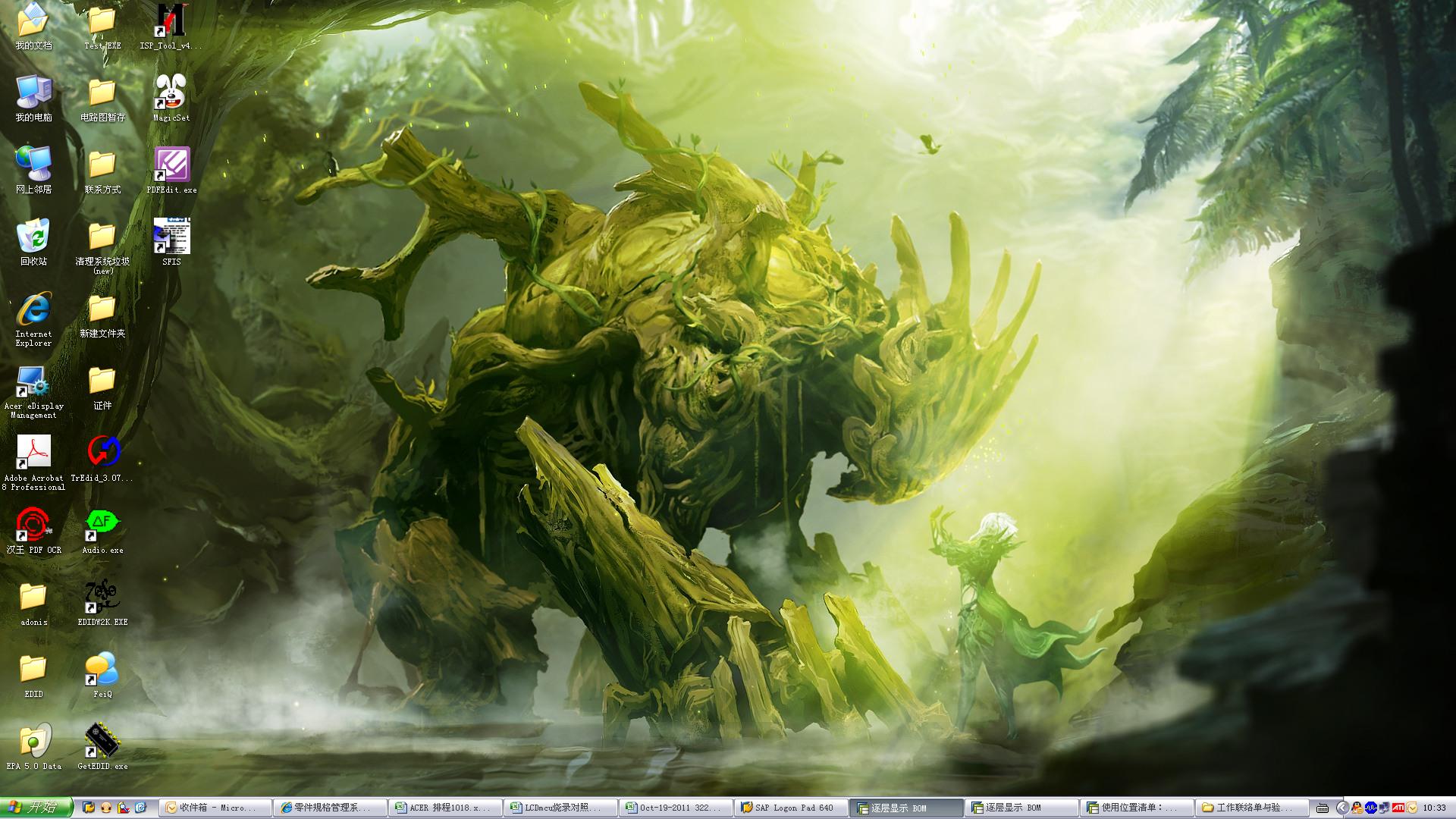Click the blue waveform tray icon

(x=1370, y=808)
